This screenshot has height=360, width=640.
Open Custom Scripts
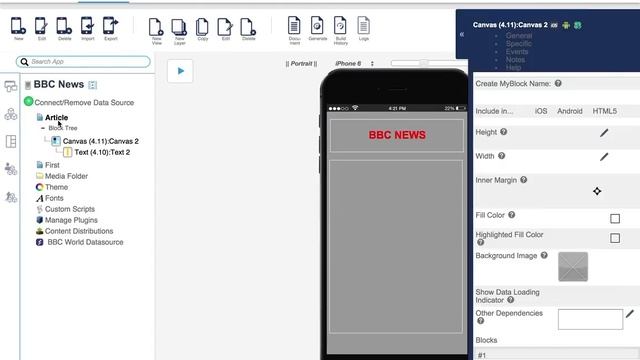pyautogui.click(x=70, y=209)
